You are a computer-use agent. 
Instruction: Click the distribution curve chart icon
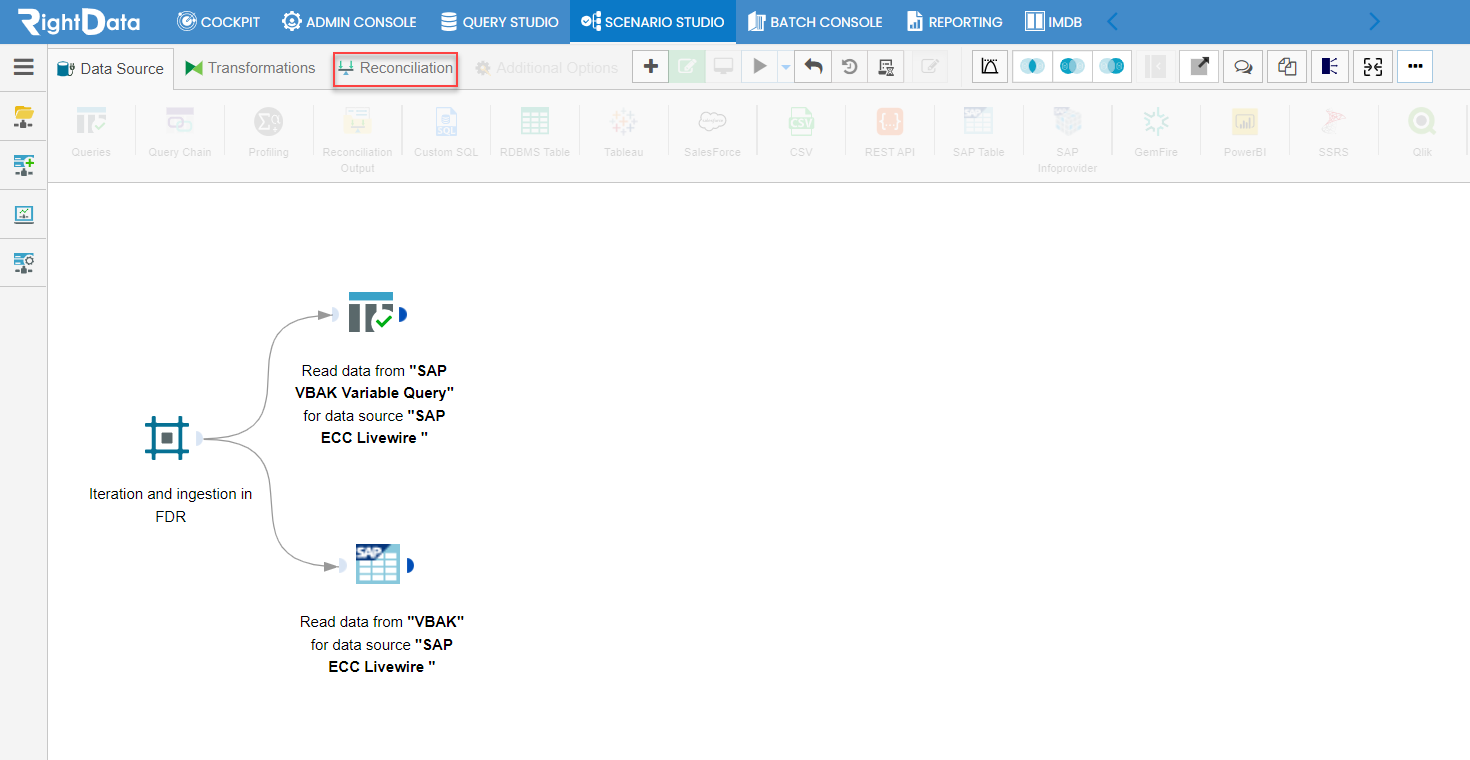coord(990,67)
